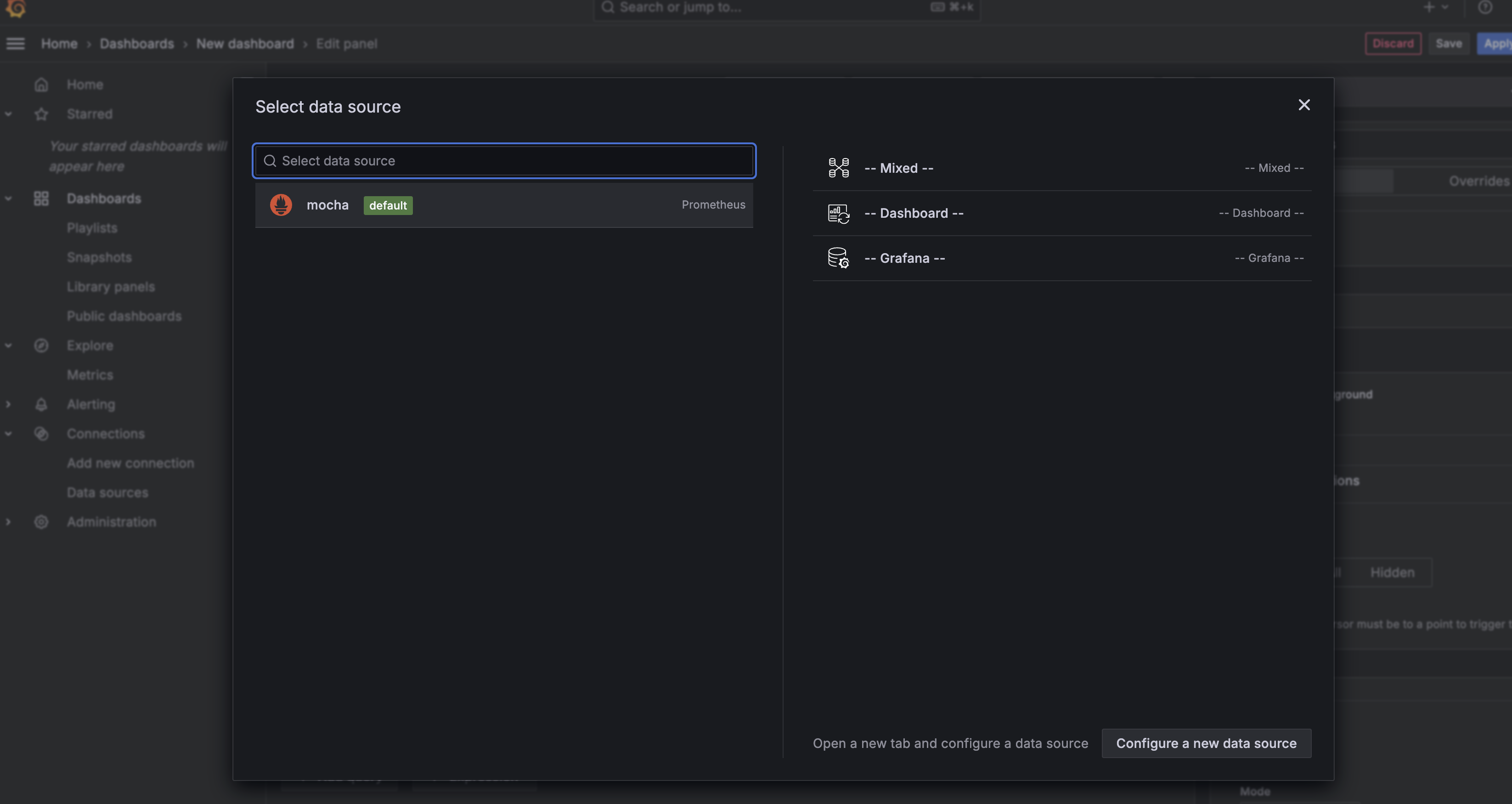The width and height of the screenshot is (1512, 804).
Task: Click the Prometheus flame icon for mocha
Action: coord(281,205)
